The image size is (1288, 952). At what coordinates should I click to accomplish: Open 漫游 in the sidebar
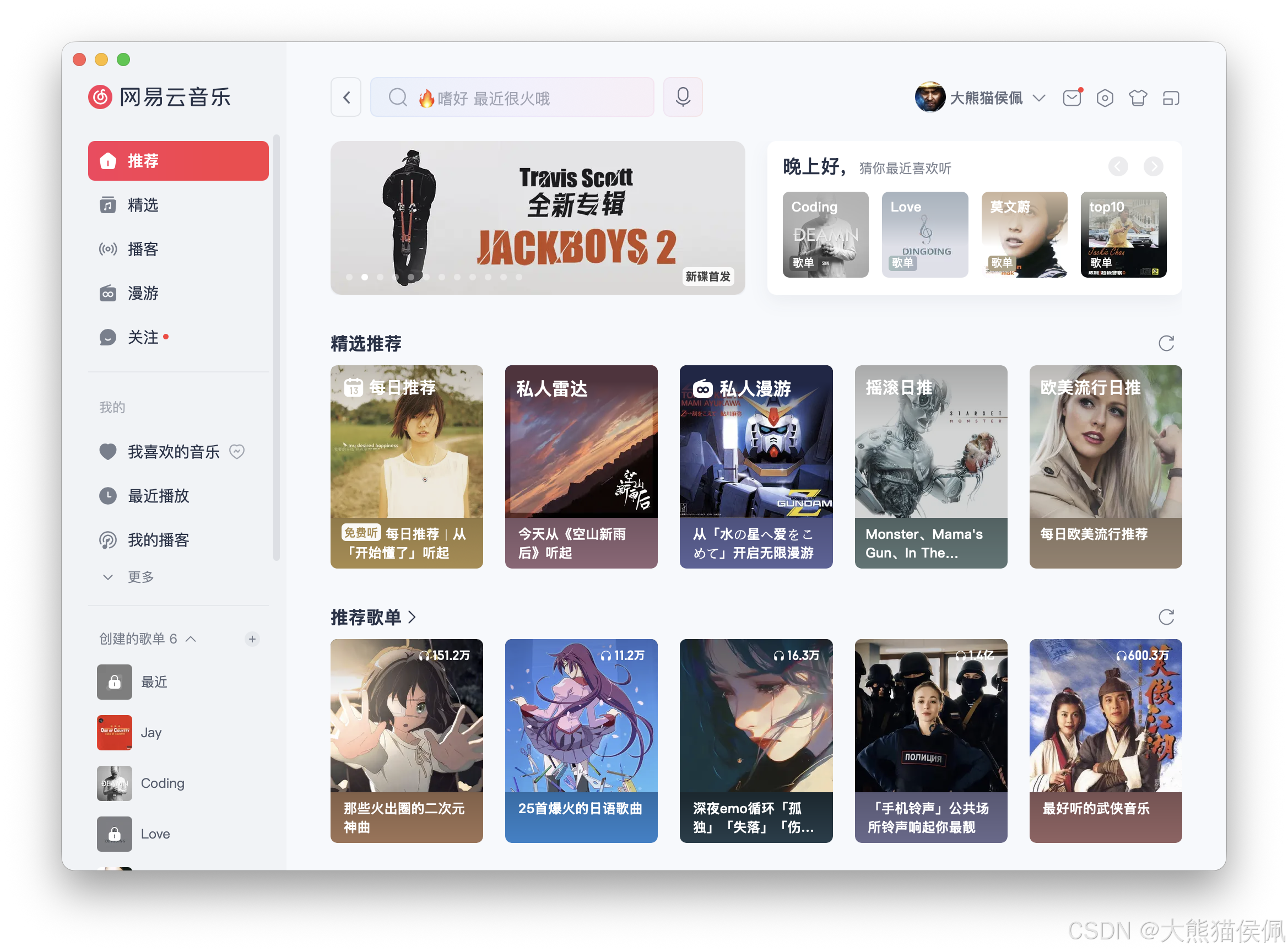pos(178,293)
